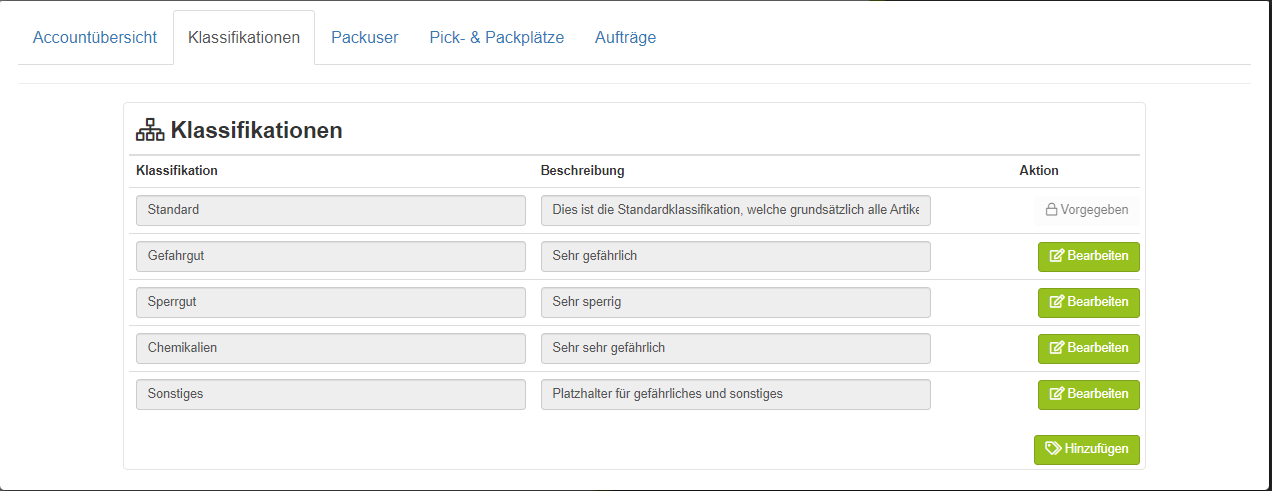Click the Sonstiges classification name field

[x=331, y=394]
